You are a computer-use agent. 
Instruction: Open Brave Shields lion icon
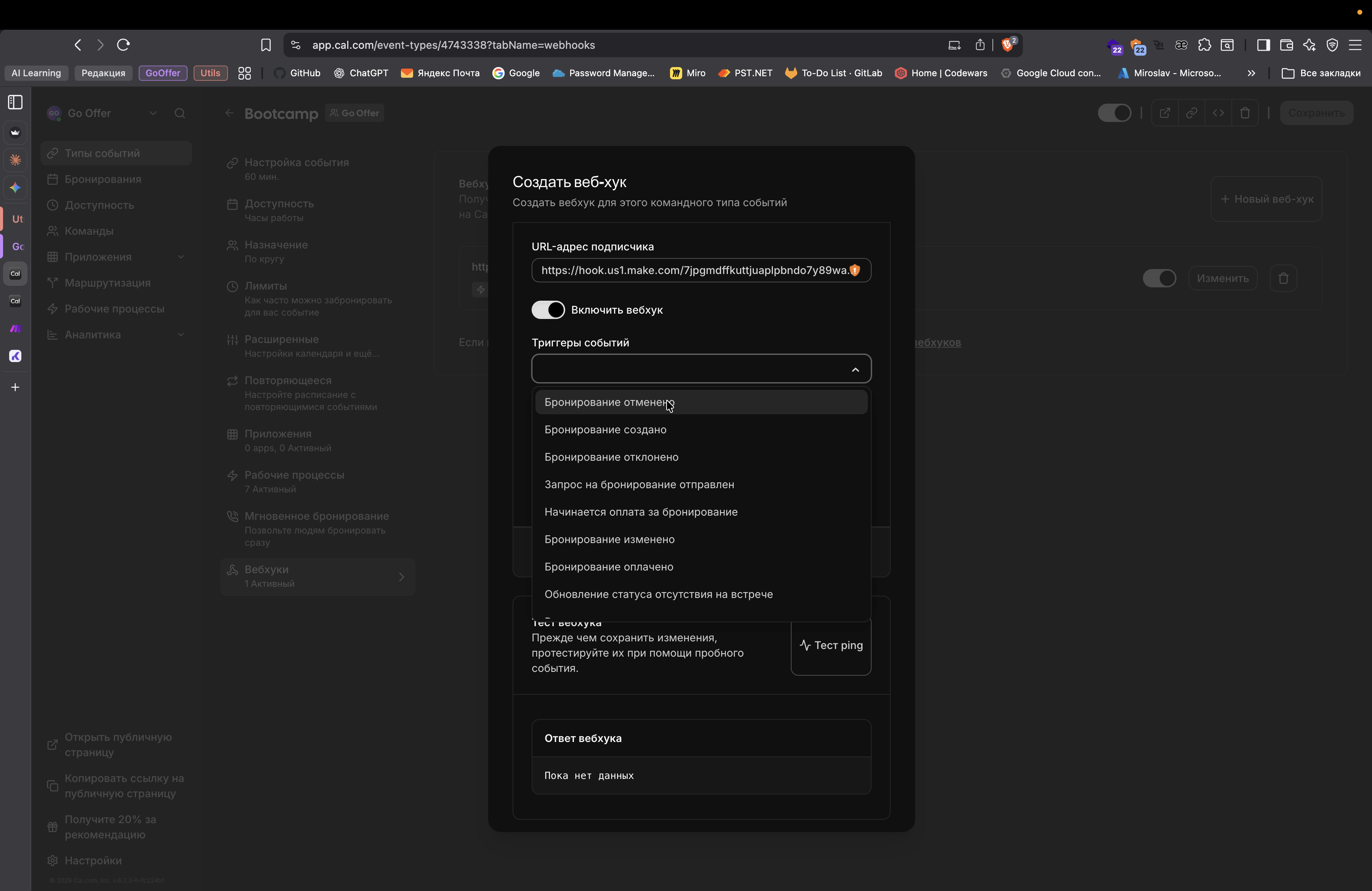[x=1008, y=45]
